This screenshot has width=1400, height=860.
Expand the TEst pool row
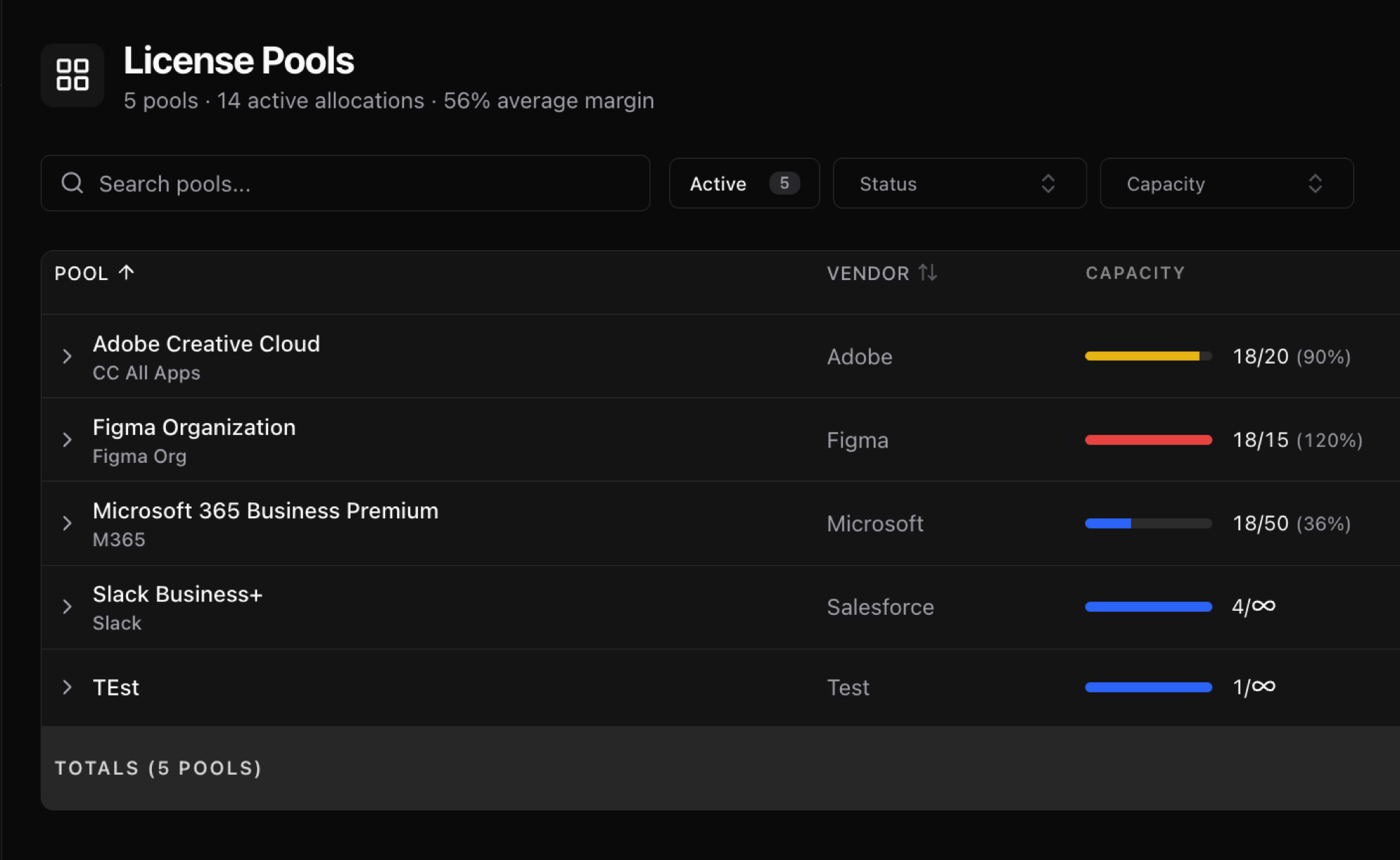[x=67, y=687]
